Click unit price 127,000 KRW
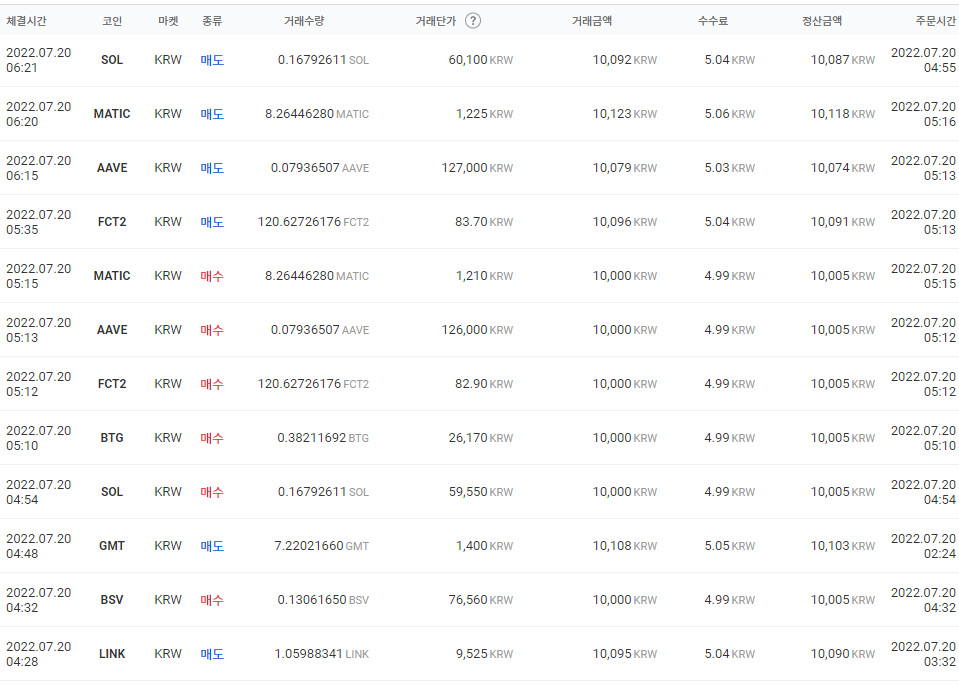The height and width of the screenshot is (685, 959). 477,168
